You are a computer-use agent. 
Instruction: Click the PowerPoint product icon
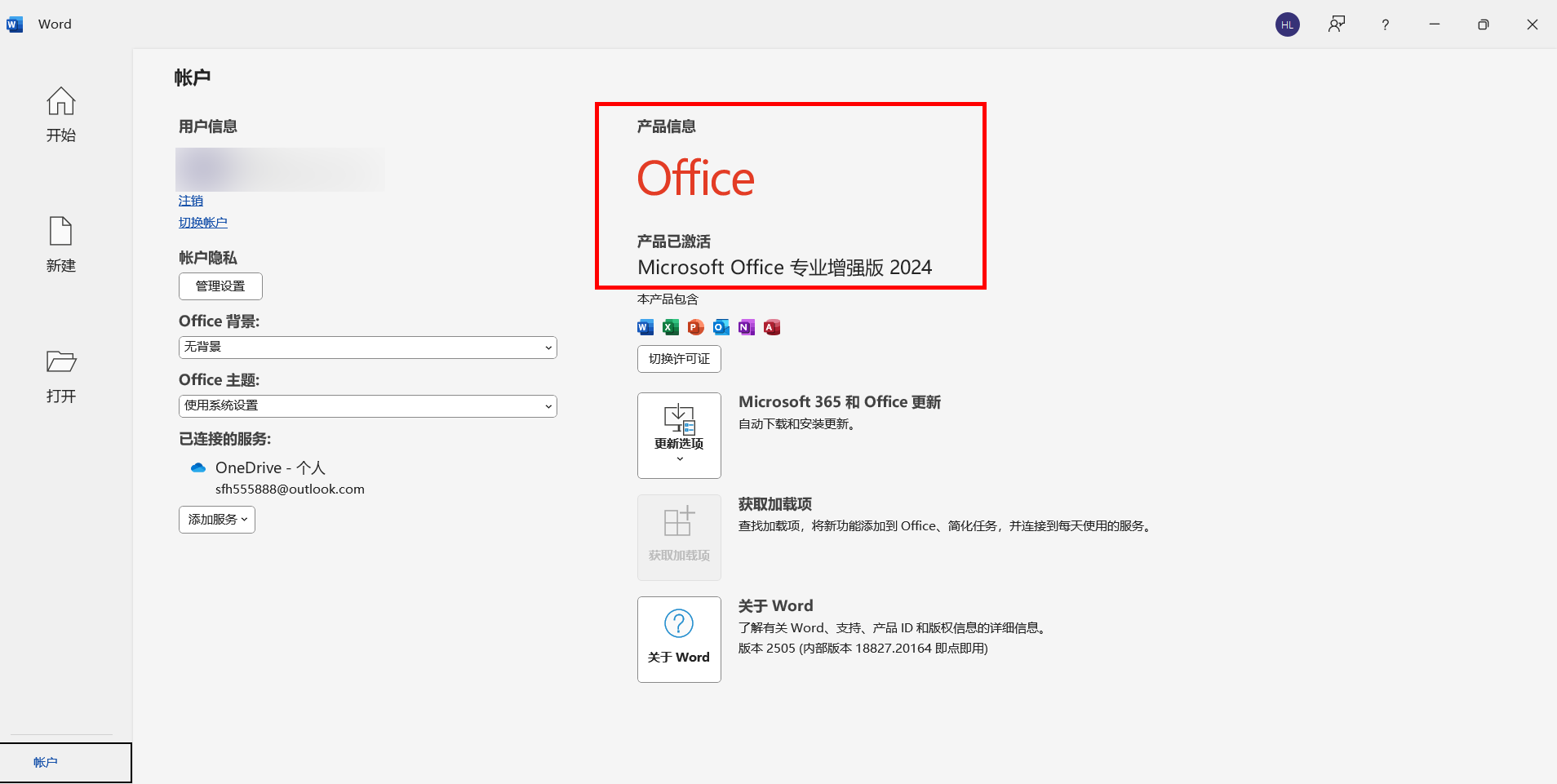click(696, 327)
